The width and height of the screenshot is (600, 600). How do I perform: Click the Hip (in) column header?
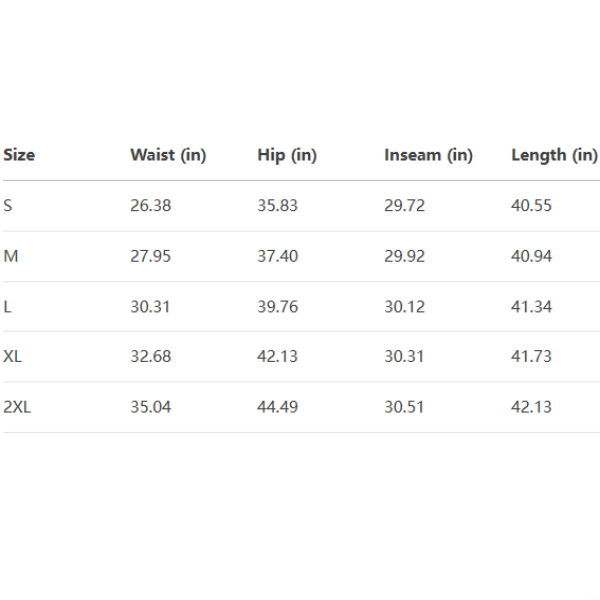(287, 155)
